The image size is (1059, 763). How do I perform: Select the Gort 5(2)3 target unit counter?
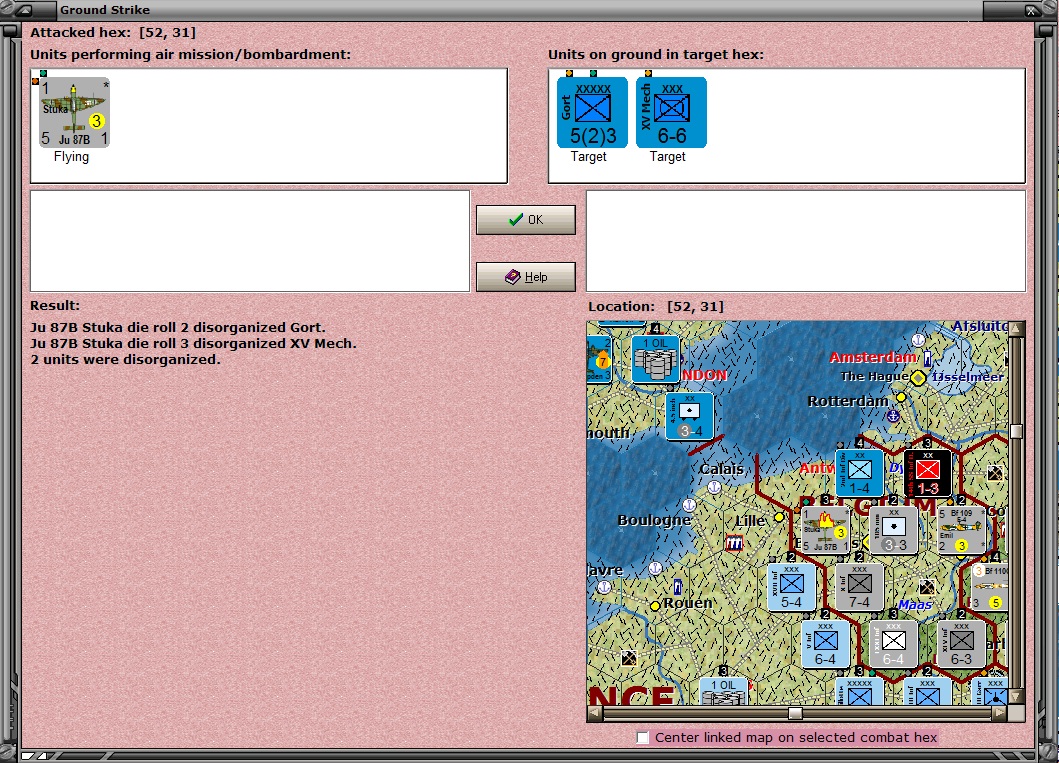tap(592, 112)
